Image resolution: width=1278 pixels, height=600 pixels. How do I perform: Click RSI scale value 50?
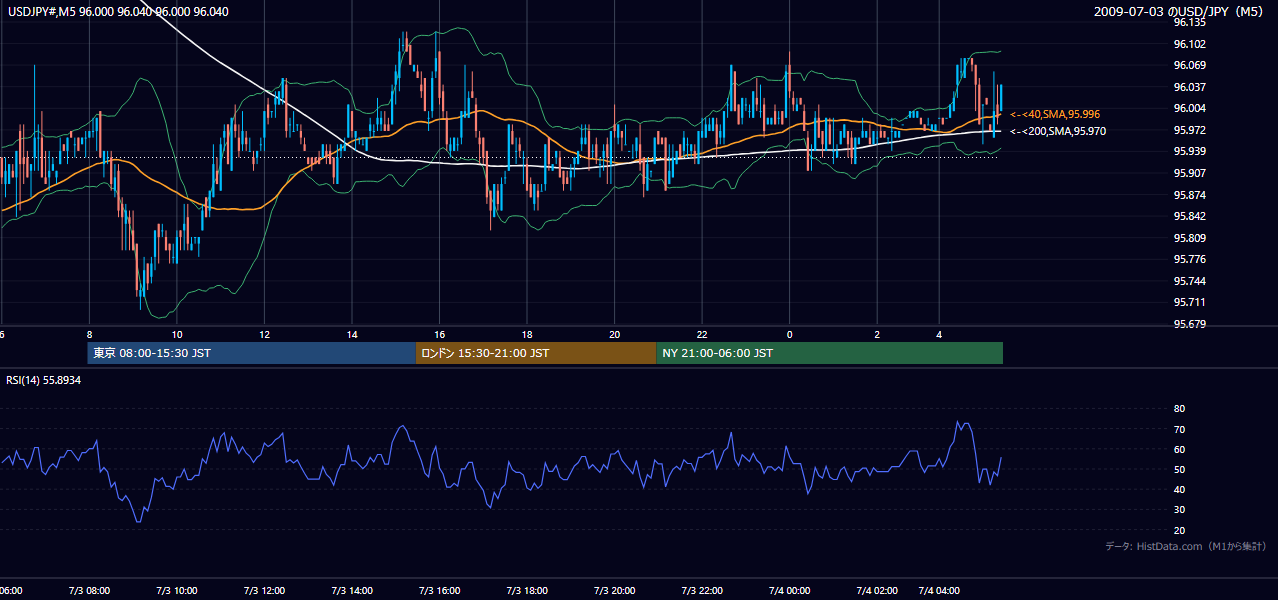1179,469
